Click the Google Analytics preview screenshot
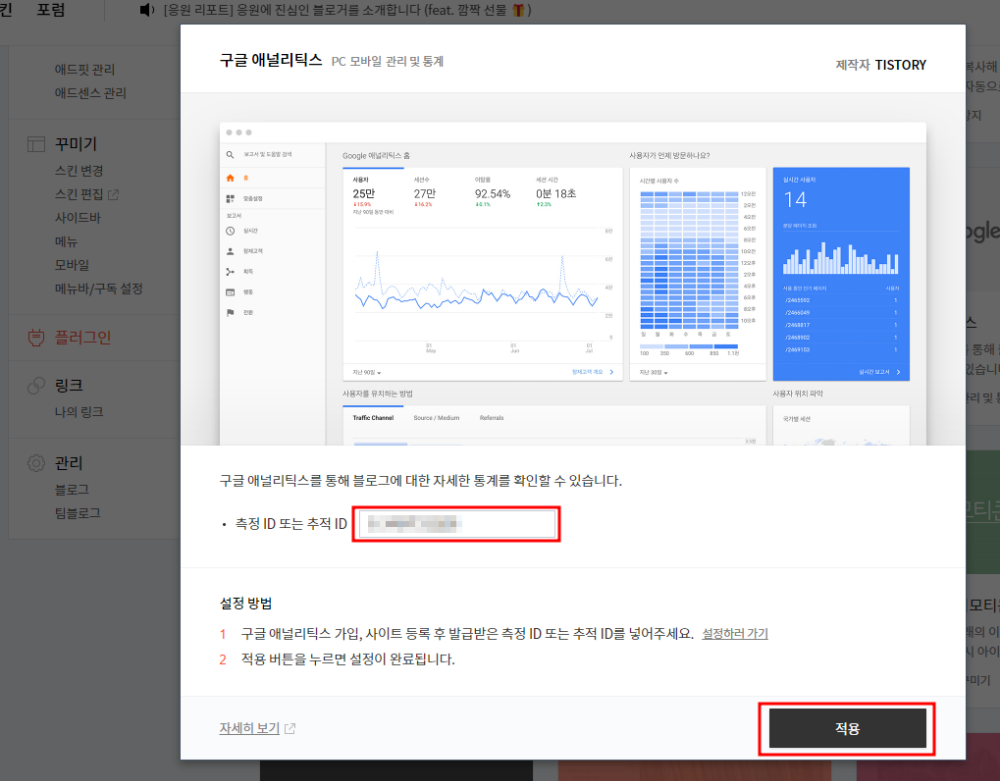This screenshot has height=781, width=1000. 573,284
